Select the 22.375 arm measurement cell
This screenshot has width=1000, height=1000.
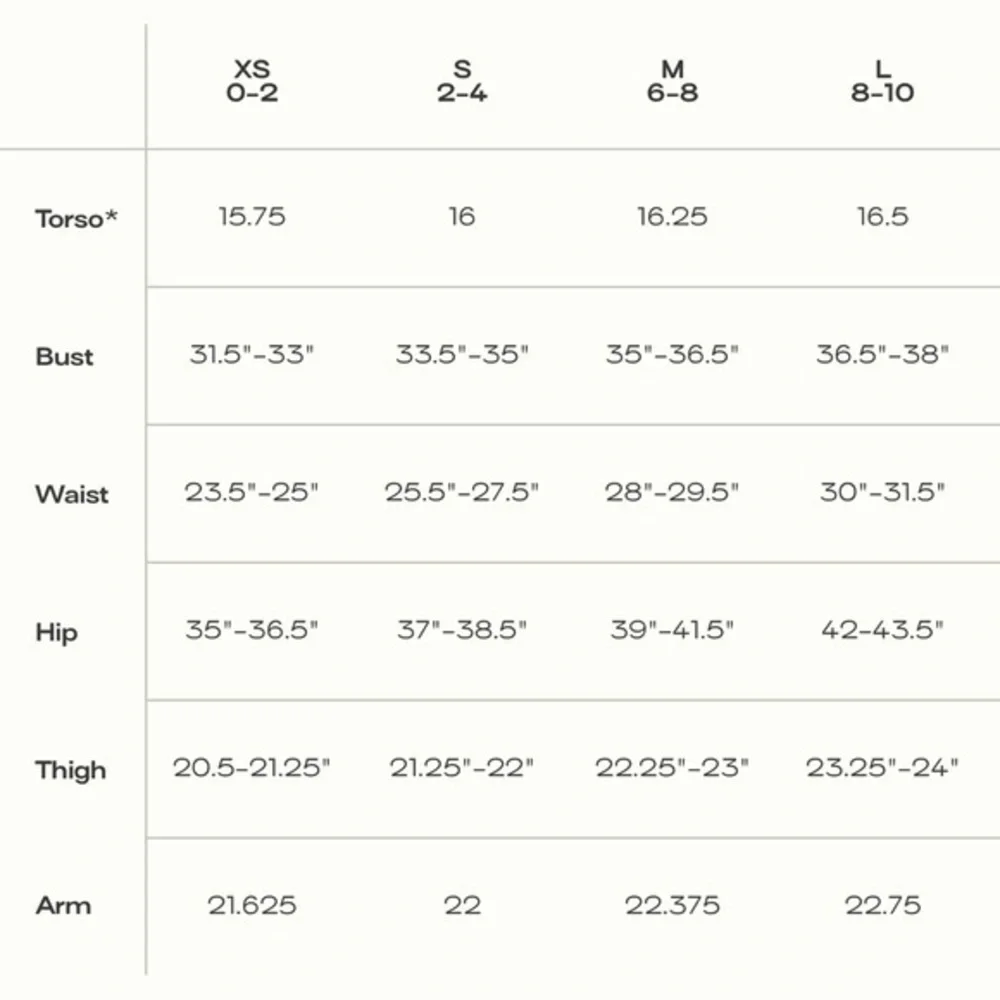[x=672, y=905]
